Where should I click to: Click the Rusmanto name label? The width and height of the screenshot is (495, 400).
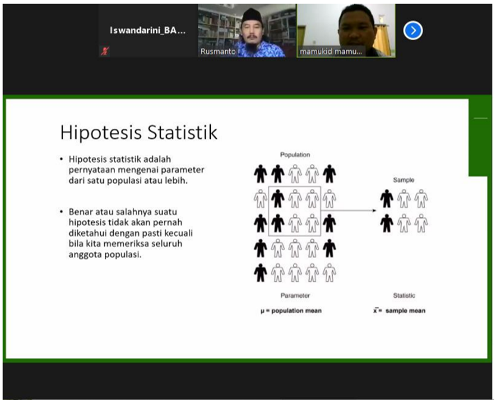[217, 51]
